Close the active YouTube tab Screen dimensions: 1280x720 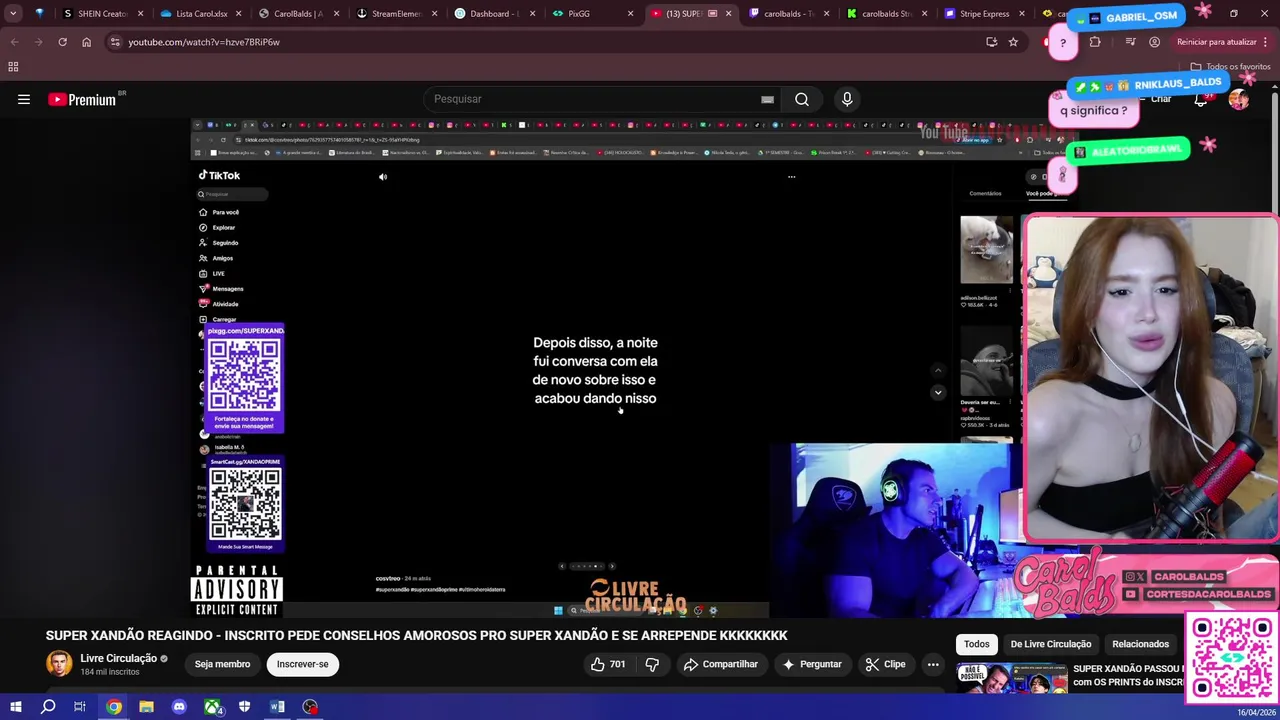tap(728, 14)
